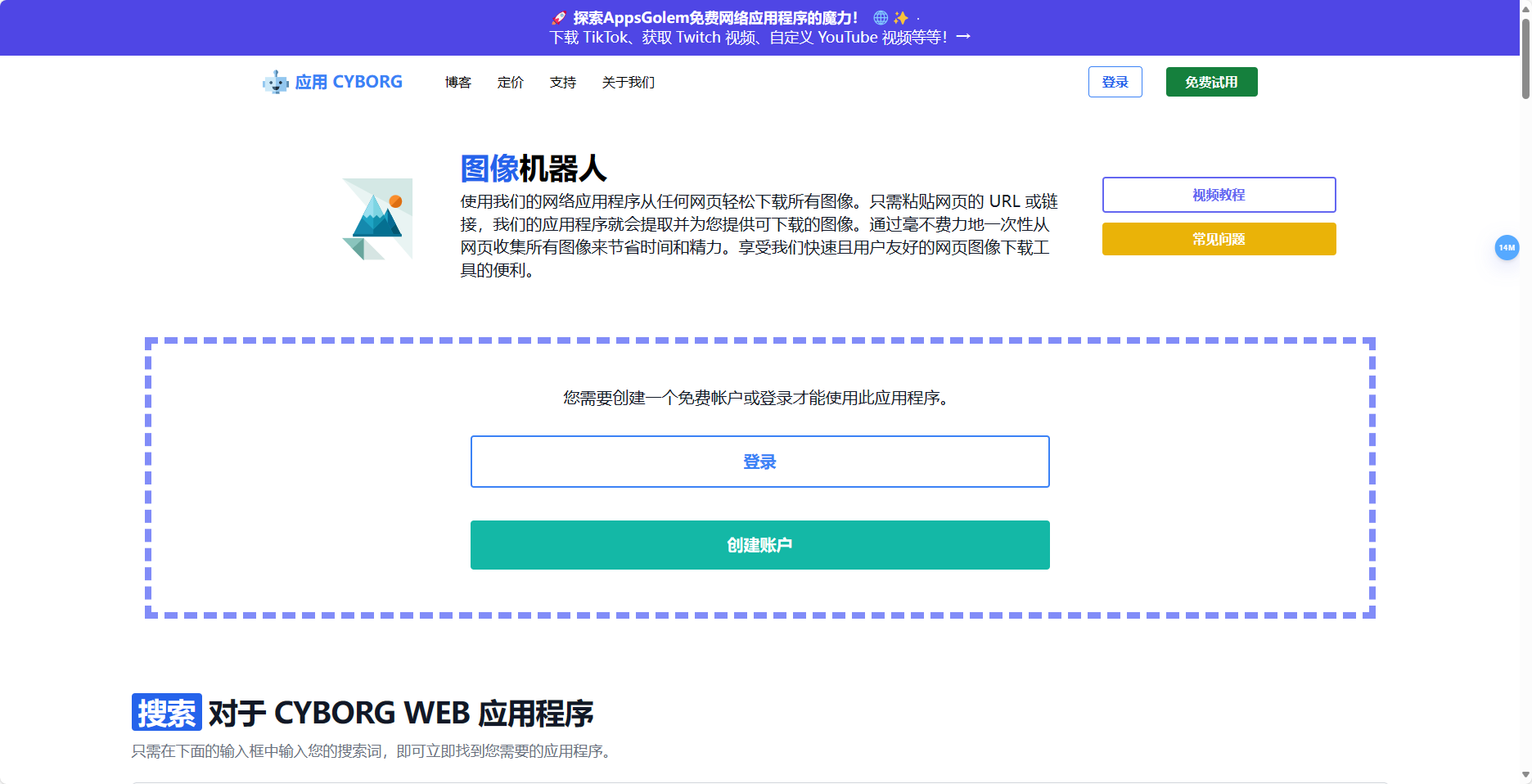Click the AppsGolem promotion banner headline
The height and width of the screenshot is (784, 1532).
point(716,17)
